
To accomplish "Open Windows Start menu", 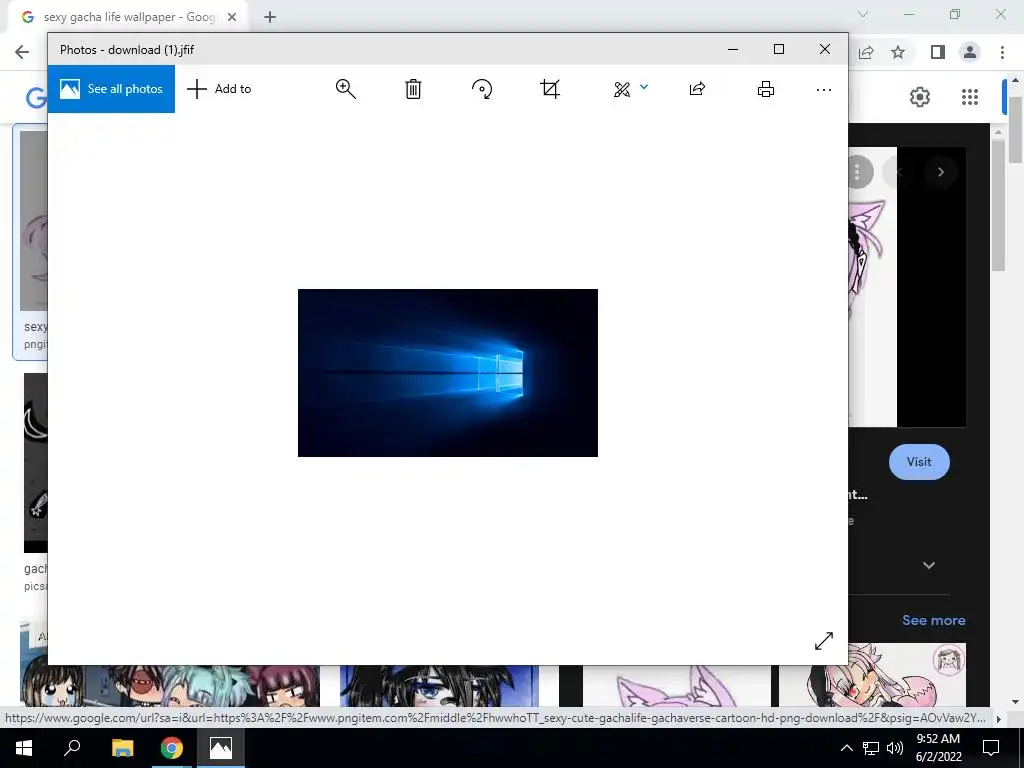I will 24,748.
